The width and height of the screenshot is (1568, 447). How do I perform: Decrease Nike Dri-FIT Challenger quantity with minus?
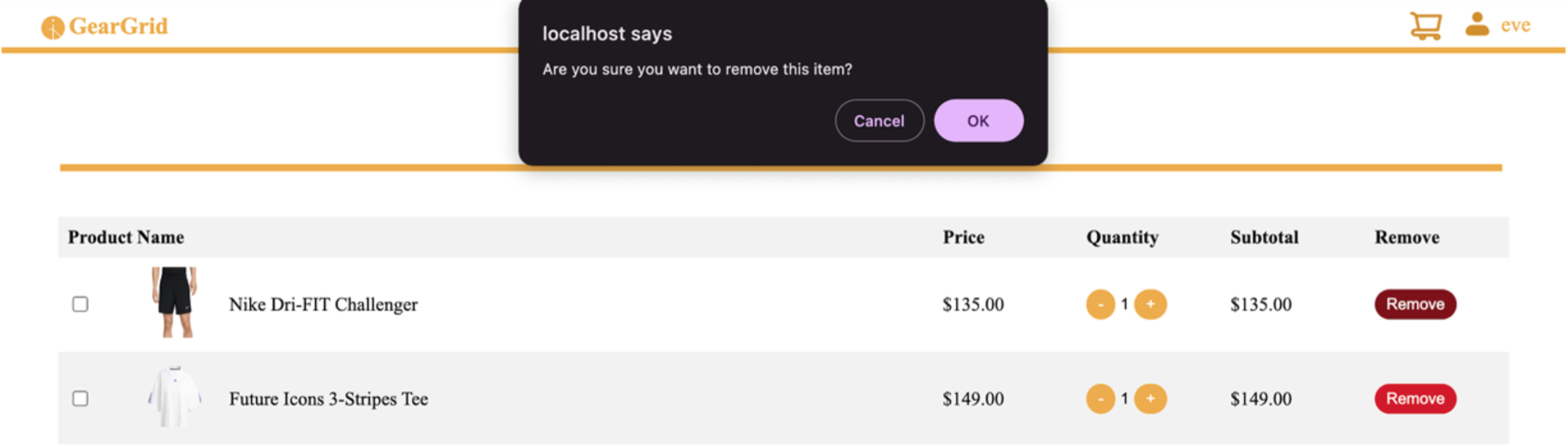(x=1100, y=304)
